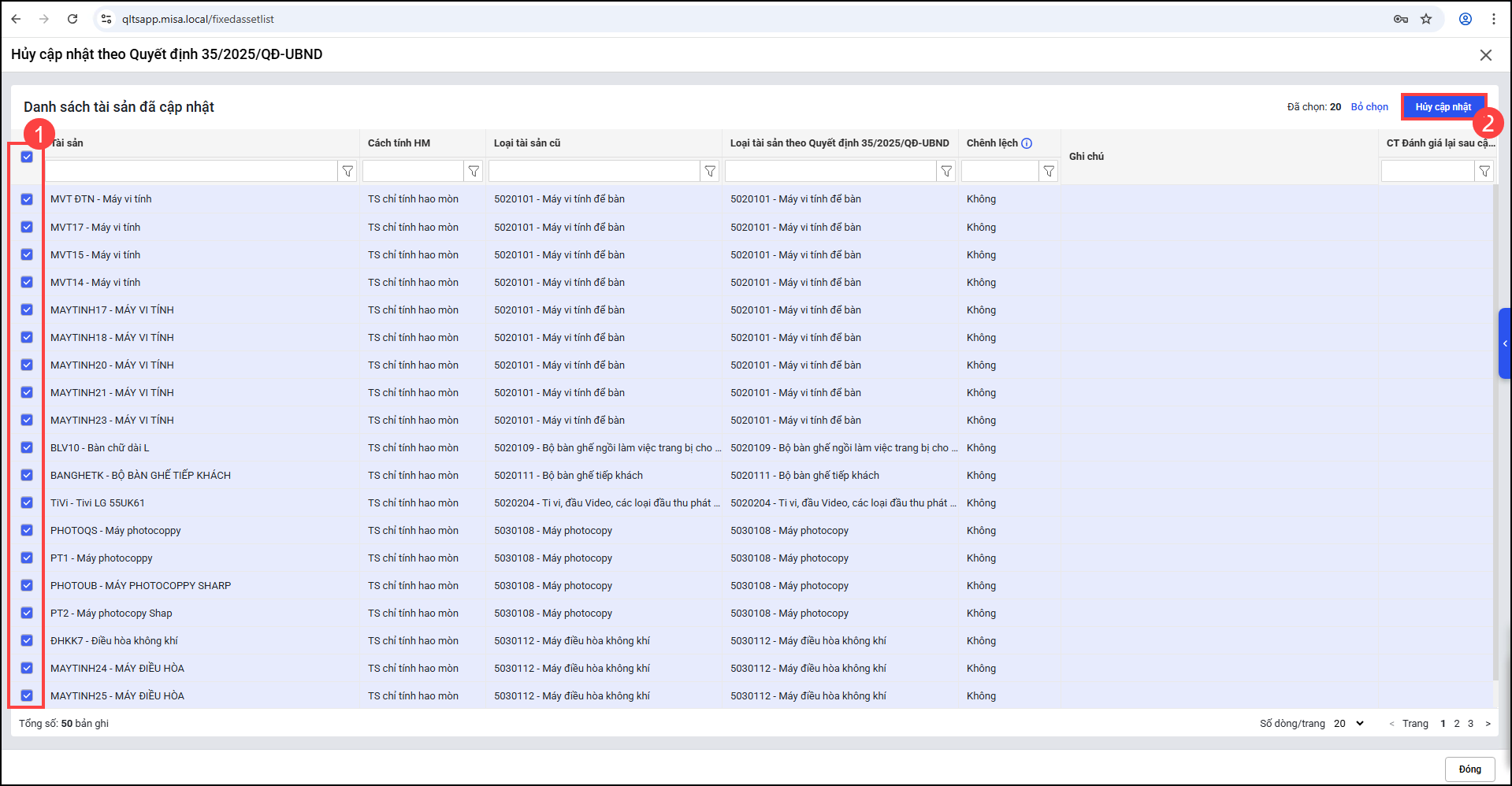Click filter icon in Tài sản column
Image resolution: width=1512 pixels, height=786 pixels.
[347, 171]
